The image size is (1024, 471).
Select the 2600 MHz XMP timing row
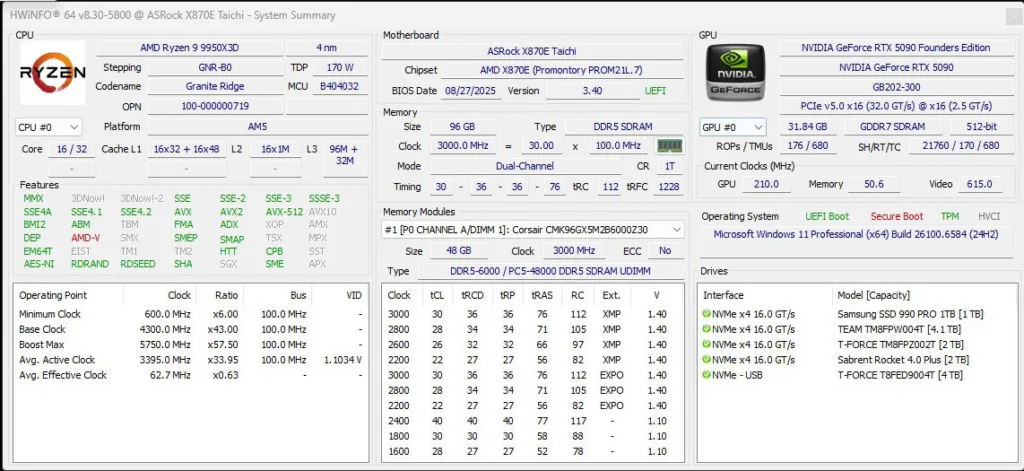point(532,344)
